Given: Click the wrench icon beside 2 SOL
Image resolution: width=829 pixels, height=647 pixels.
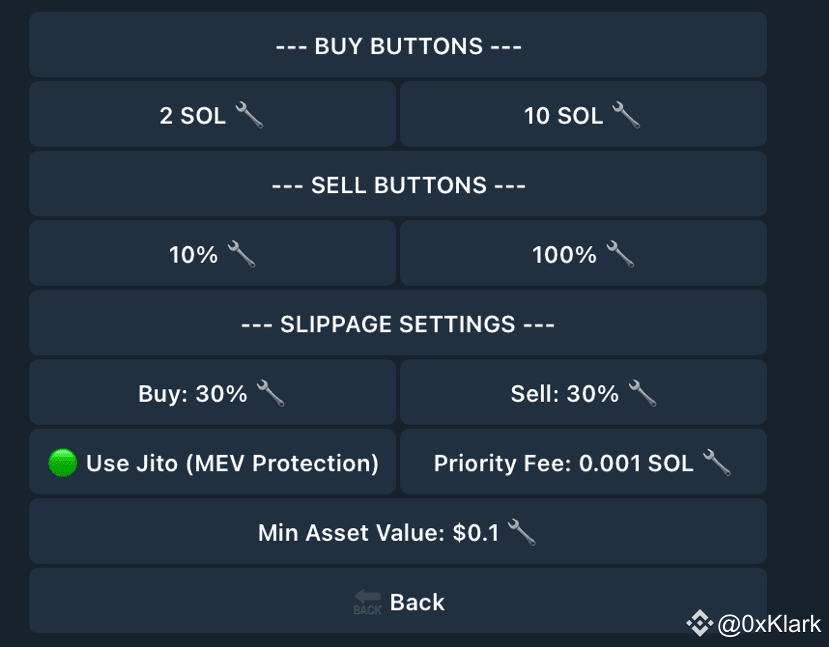Looking at the screenshot, I should [x=249, y=115].
